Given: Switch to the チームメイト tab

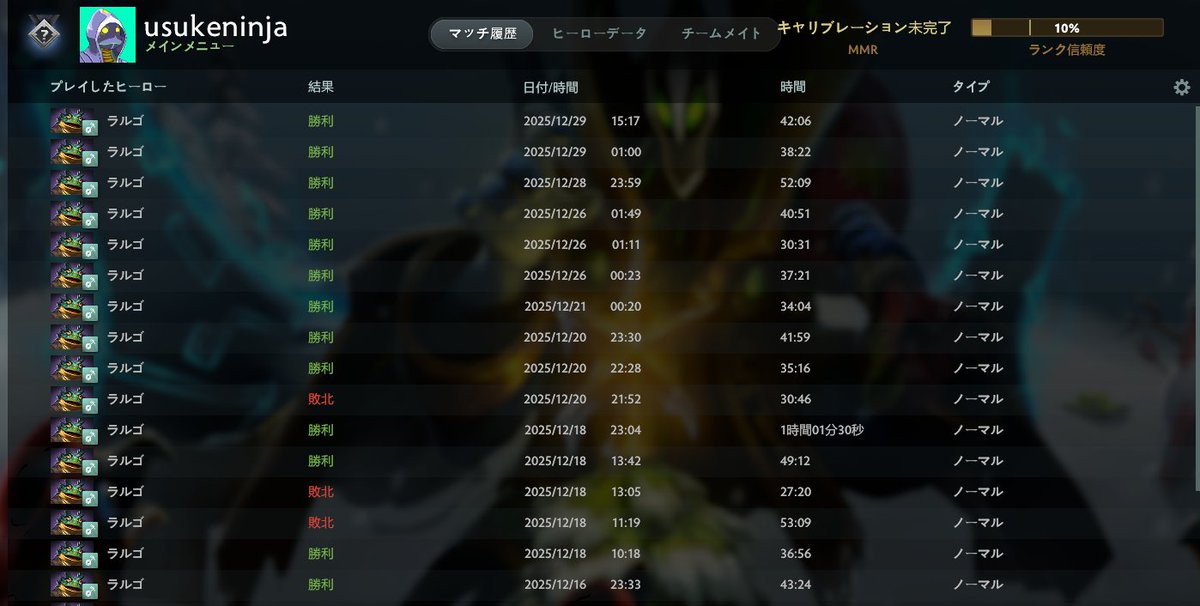Looking at the screenshot, I should (721, 34).
